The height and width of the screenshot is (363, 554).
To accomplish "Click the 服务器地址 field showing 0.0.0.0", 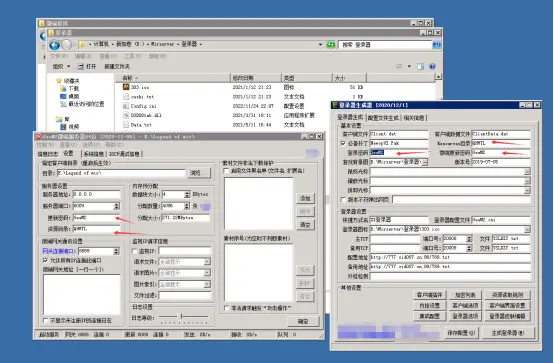I will pyautogui.click(x=96, y=194).
